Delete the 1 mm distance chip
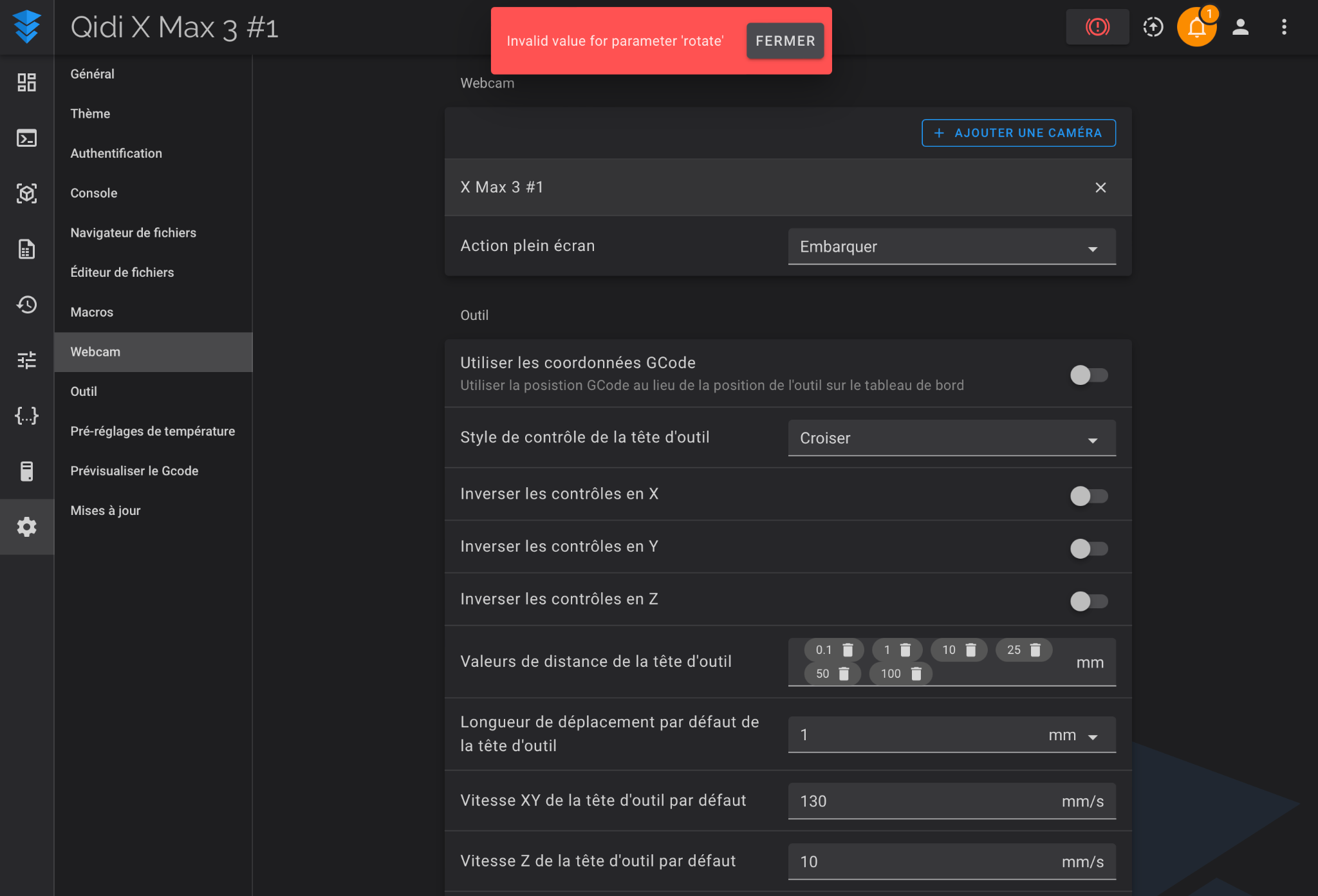This screenshot has height=896, width=1318. pyautogui.click(x=905, y=650)
